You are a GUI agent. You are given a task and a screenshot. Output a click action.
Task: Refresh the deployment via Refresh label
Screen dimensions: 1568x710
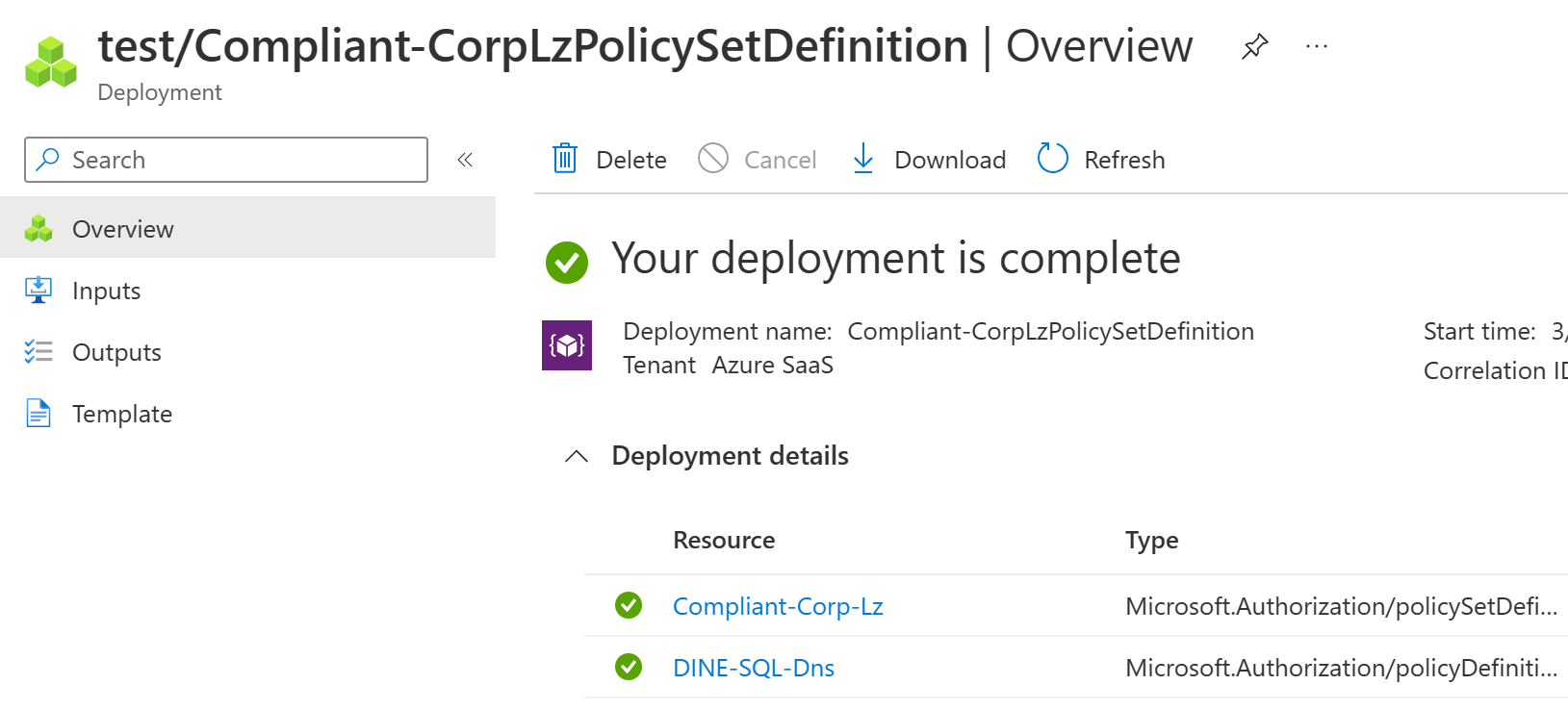click(1124, 160)
